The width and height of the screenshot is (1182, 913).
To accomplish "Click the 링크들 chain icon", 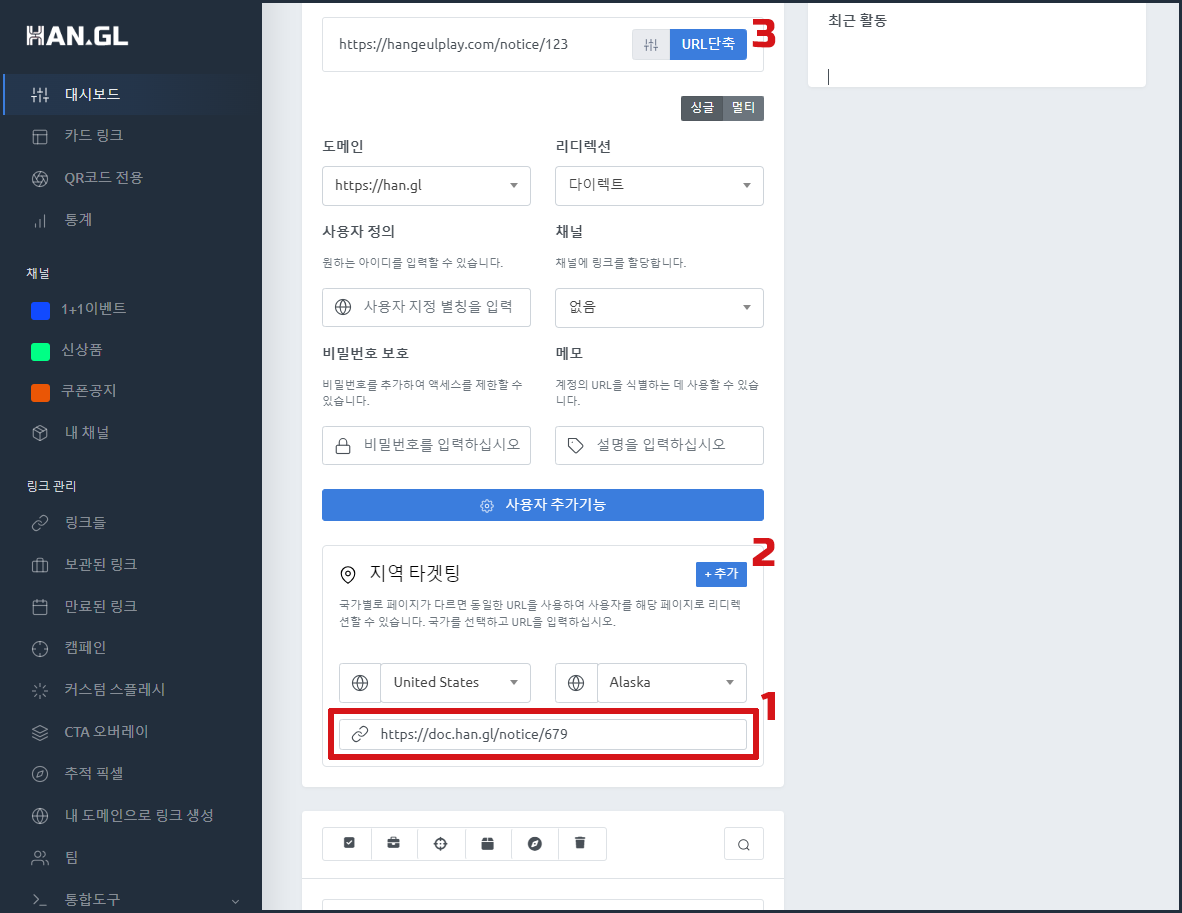I will pos(40,522).
